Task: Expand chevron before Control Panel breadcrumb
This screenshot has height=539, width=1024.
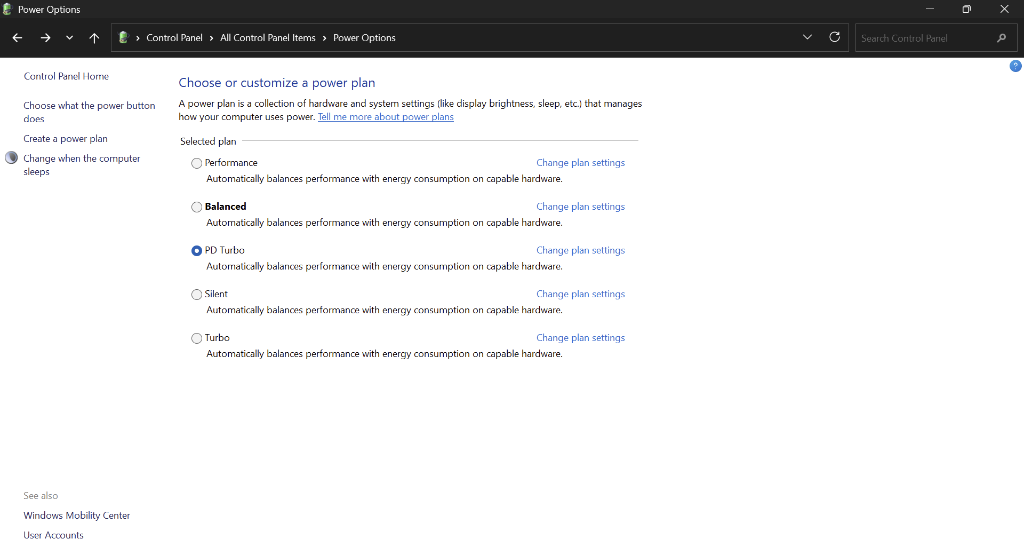Action: 138,38
